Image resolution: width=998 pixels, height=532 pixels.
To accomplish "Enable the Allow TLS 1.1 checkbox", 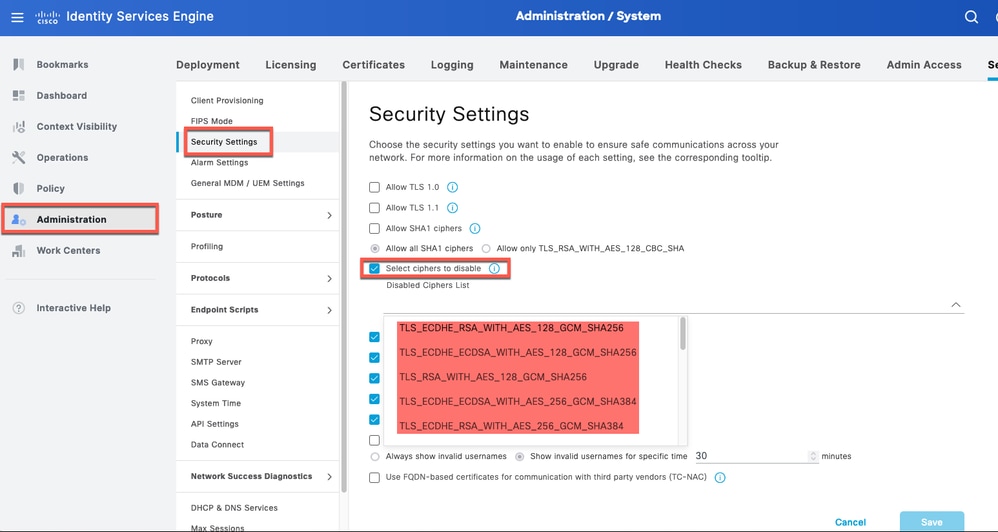I will [x=374, y=207].
